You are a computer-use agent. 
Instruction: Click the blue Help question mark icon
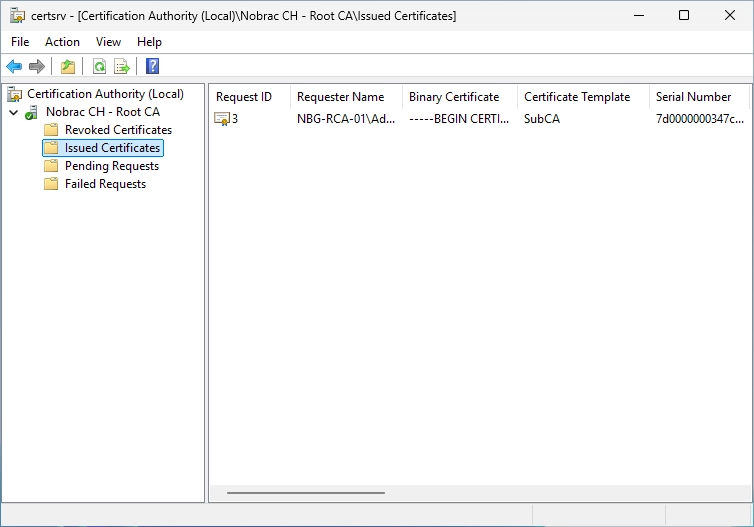(152, 66)
